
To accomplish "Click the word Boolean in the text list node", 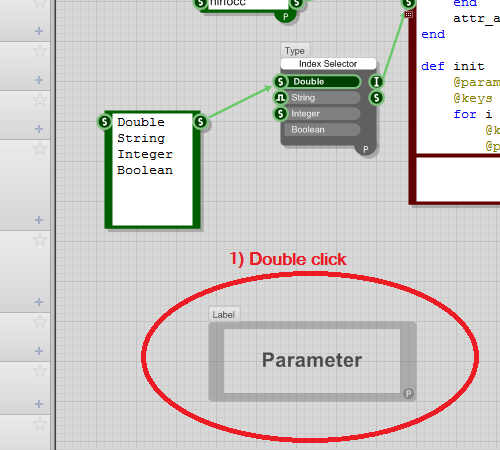I will [145, 170].
